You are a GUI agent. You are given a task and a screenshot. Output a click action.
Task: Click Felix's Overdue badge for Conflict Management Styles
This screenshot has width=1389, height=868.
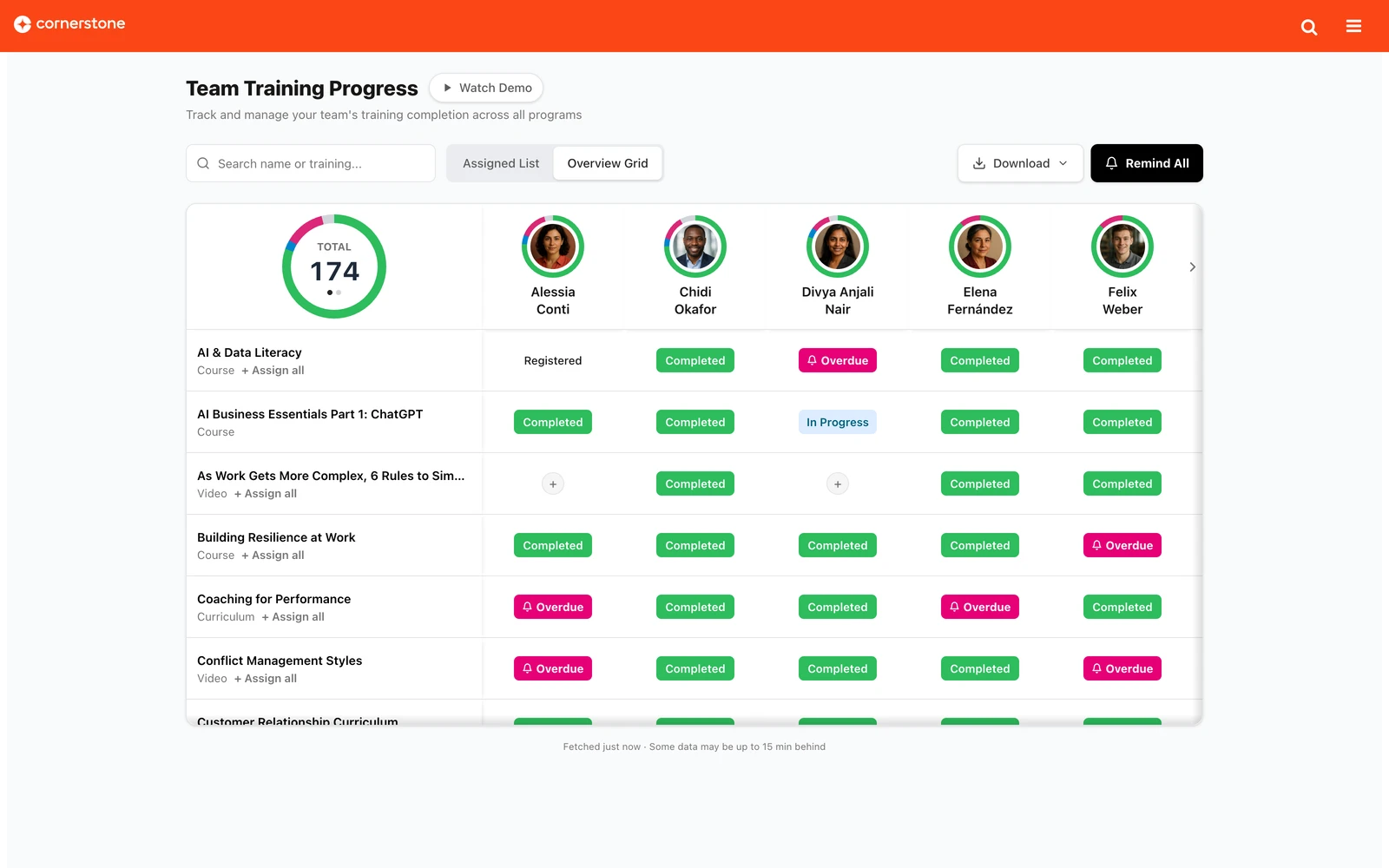click(x=1122, y=669)
